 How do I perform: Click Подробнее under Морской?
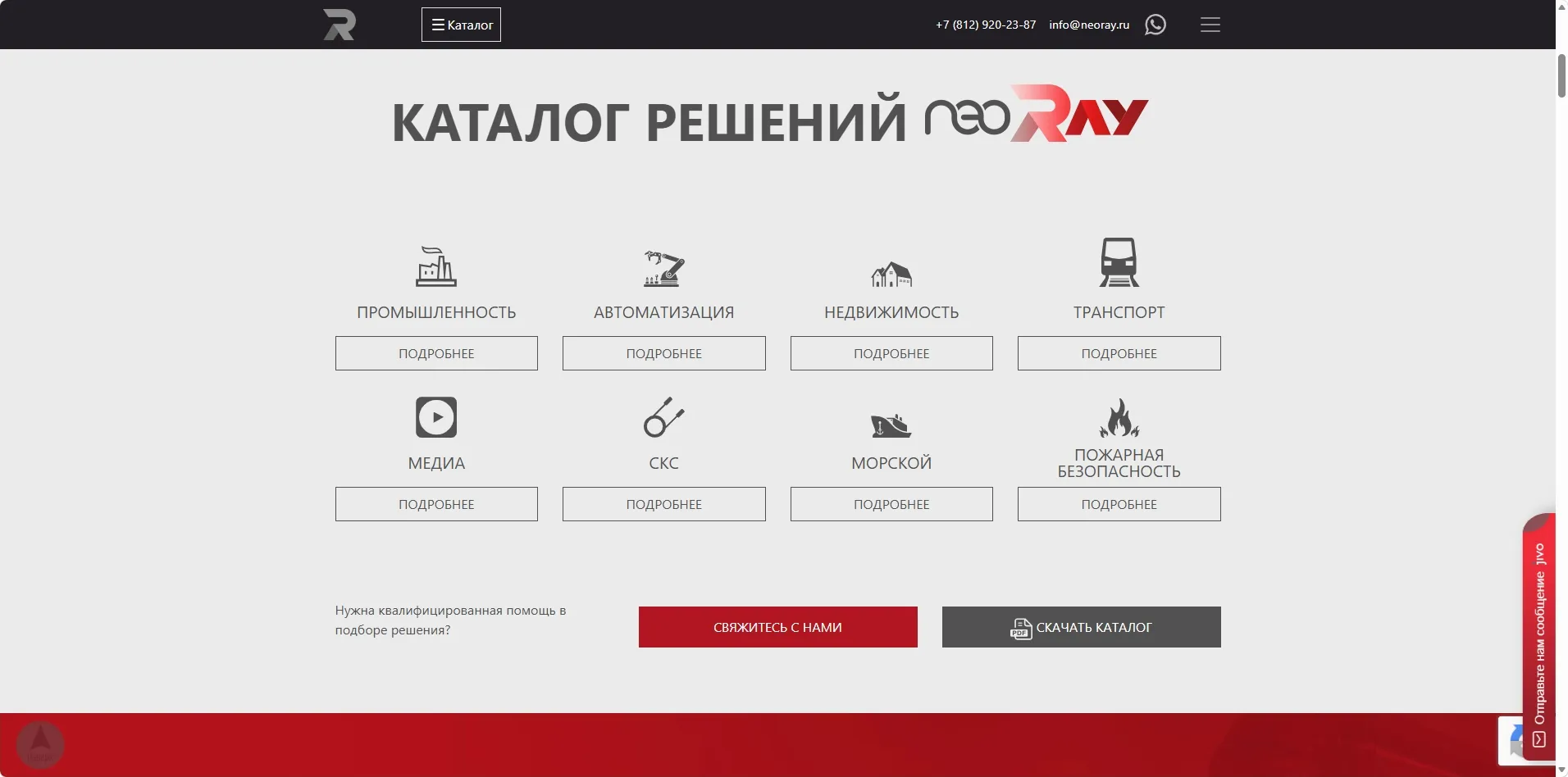(x=891, y=504)
